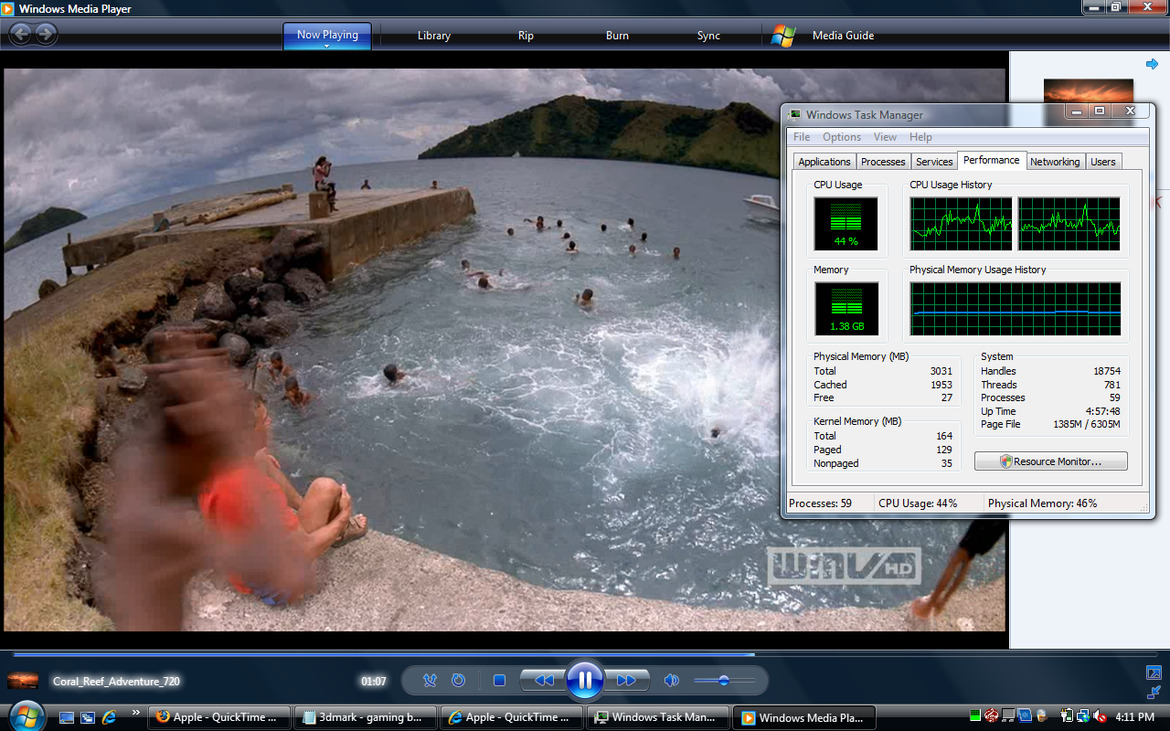Open Task Manager Options menu
The width and height of the screenshot is (1170, 731).
(x=842, y=137)
